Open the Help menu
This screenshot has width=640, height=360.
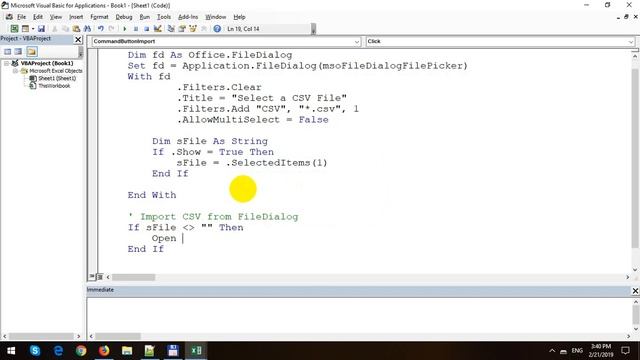pos(239,17)
